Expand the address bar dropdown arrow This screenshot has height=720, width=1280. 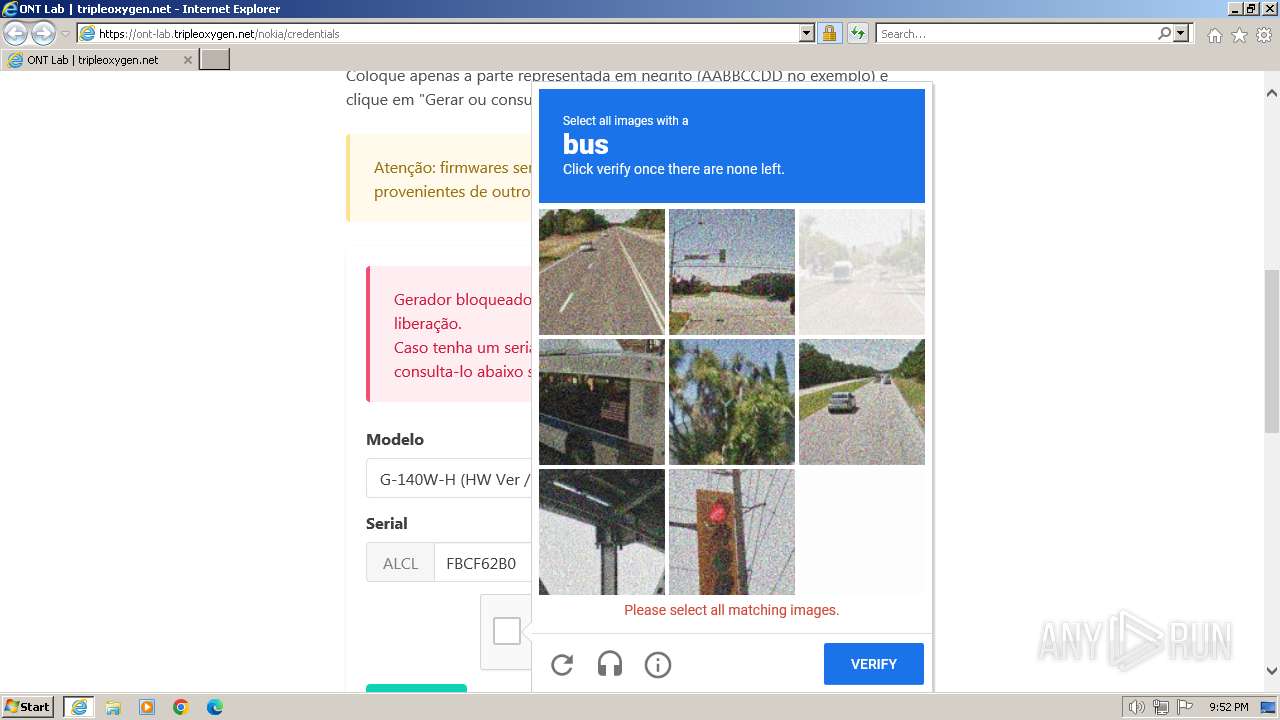[807, 33]
